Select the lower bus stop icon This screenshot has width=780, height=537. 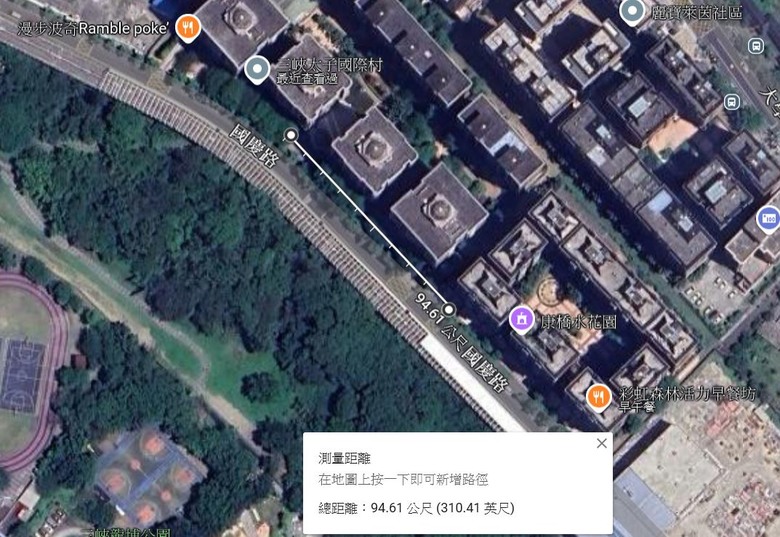click(731, 102)
